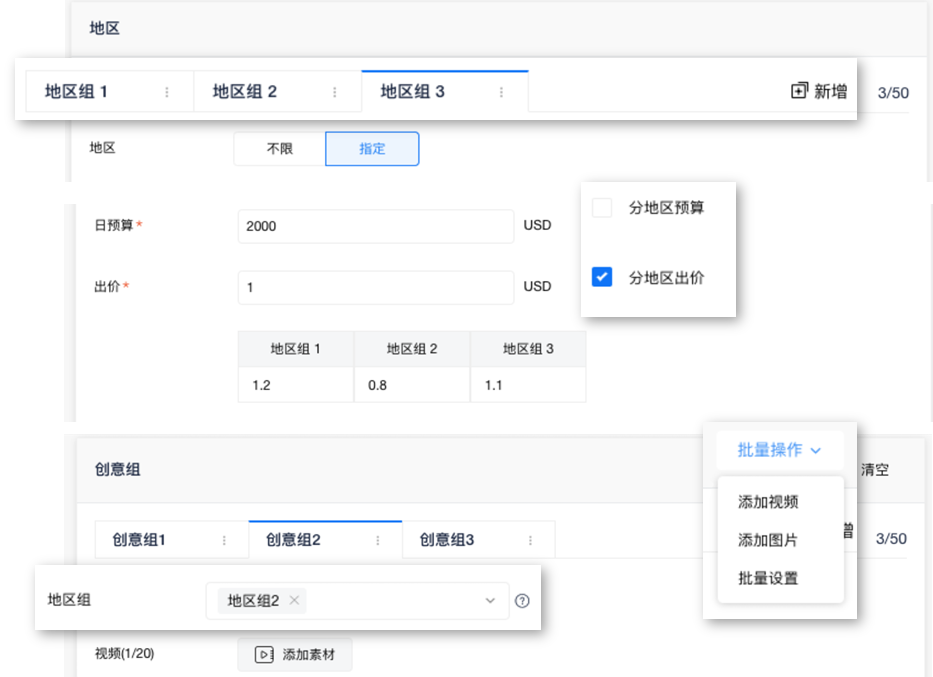Click inside the 出价 bid input field
The height and width of the screenshot is (677, 933).
tap(375, 287)
